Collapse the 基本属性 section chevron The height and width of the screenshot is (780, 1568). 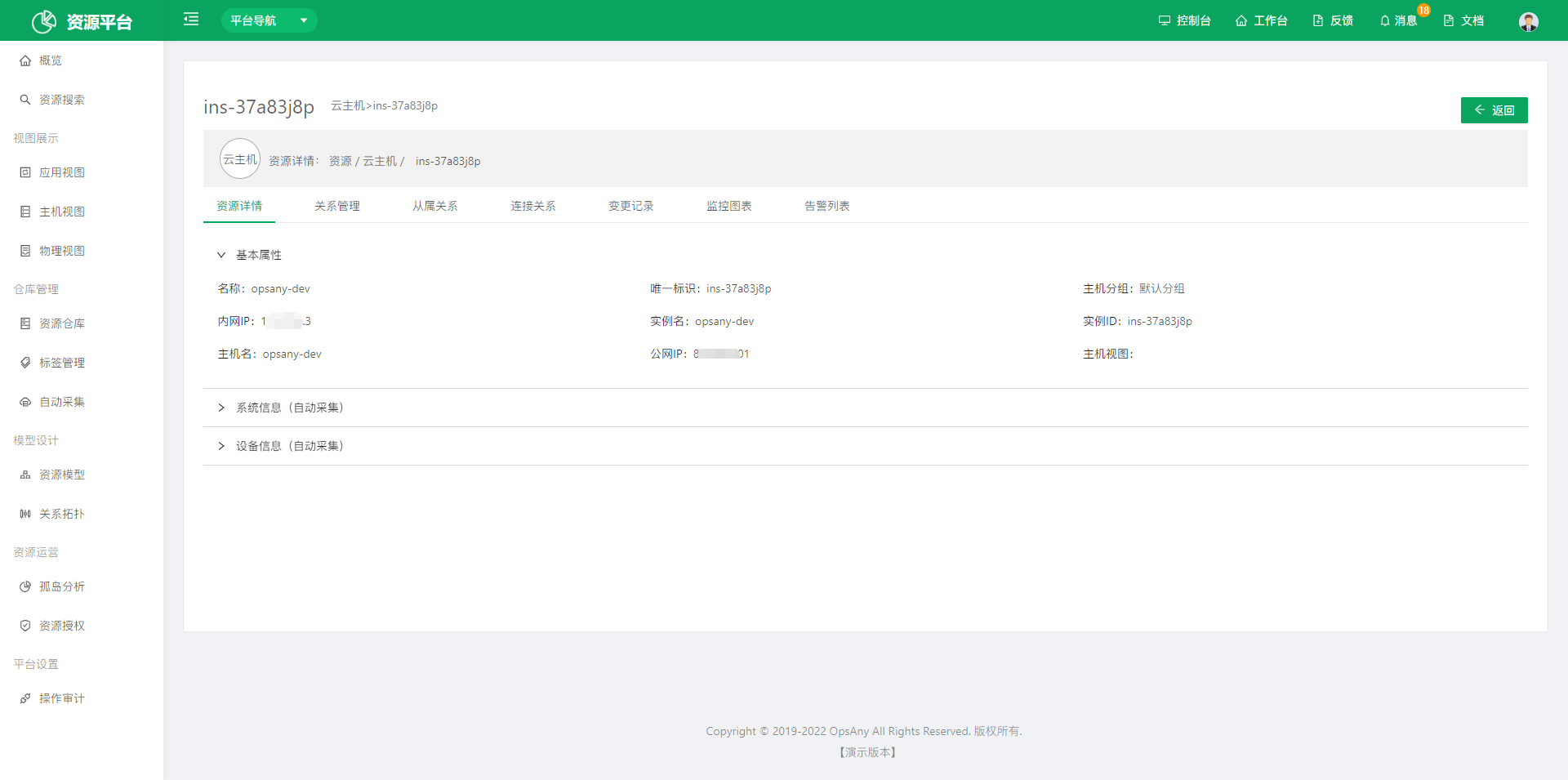click(x=221, y=255)
